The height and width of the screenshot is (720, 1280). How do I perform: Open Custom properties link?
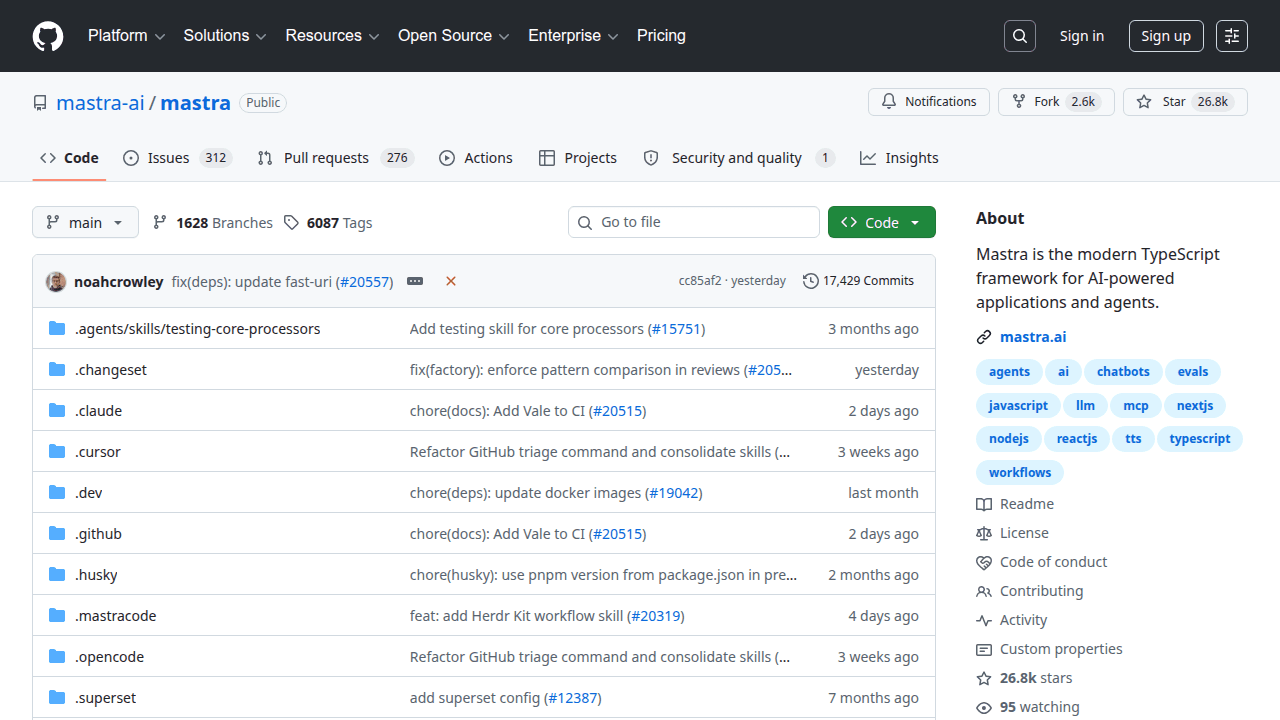coord(1049,649)
